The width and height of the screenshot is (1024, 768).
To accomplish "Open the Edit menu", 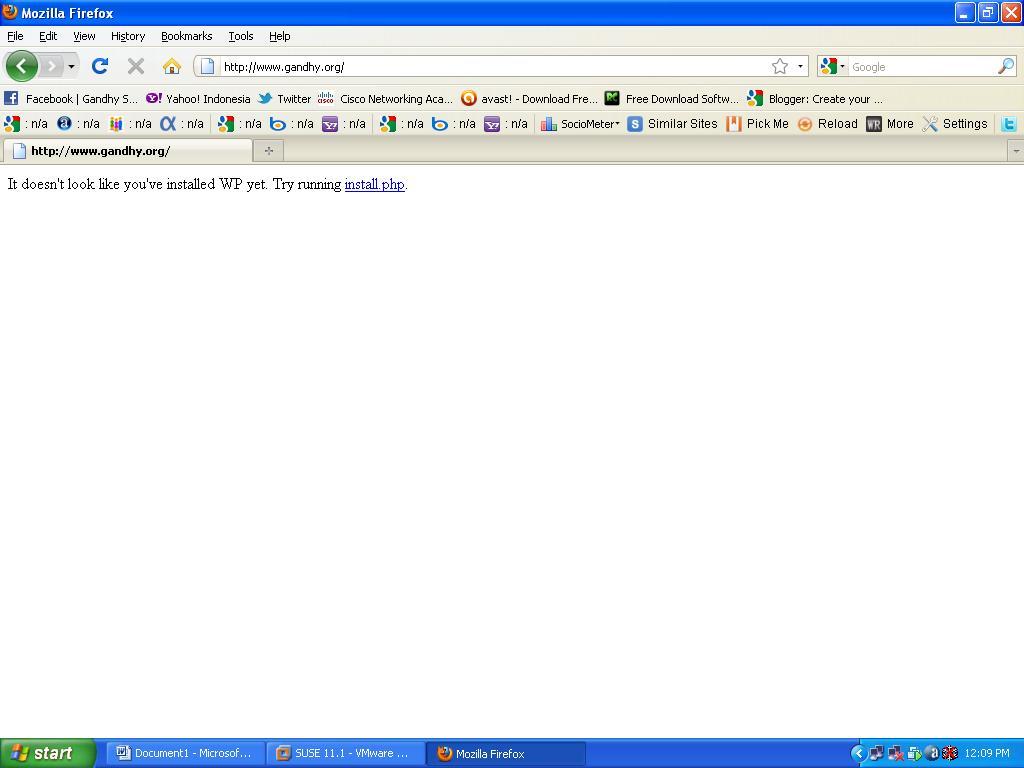I will pos(48,36).
